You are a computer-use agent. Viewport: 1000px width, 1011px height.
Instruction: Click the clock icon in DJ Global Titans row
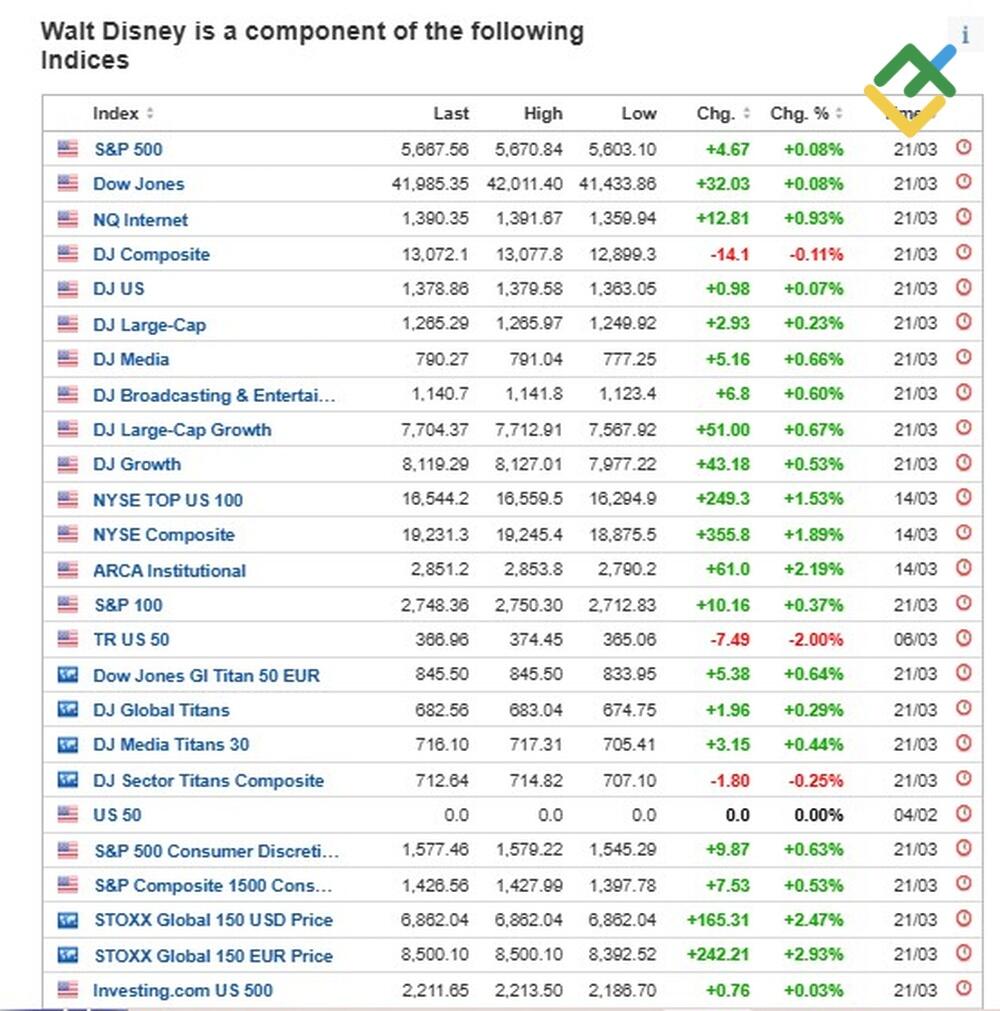pos(963,708)
